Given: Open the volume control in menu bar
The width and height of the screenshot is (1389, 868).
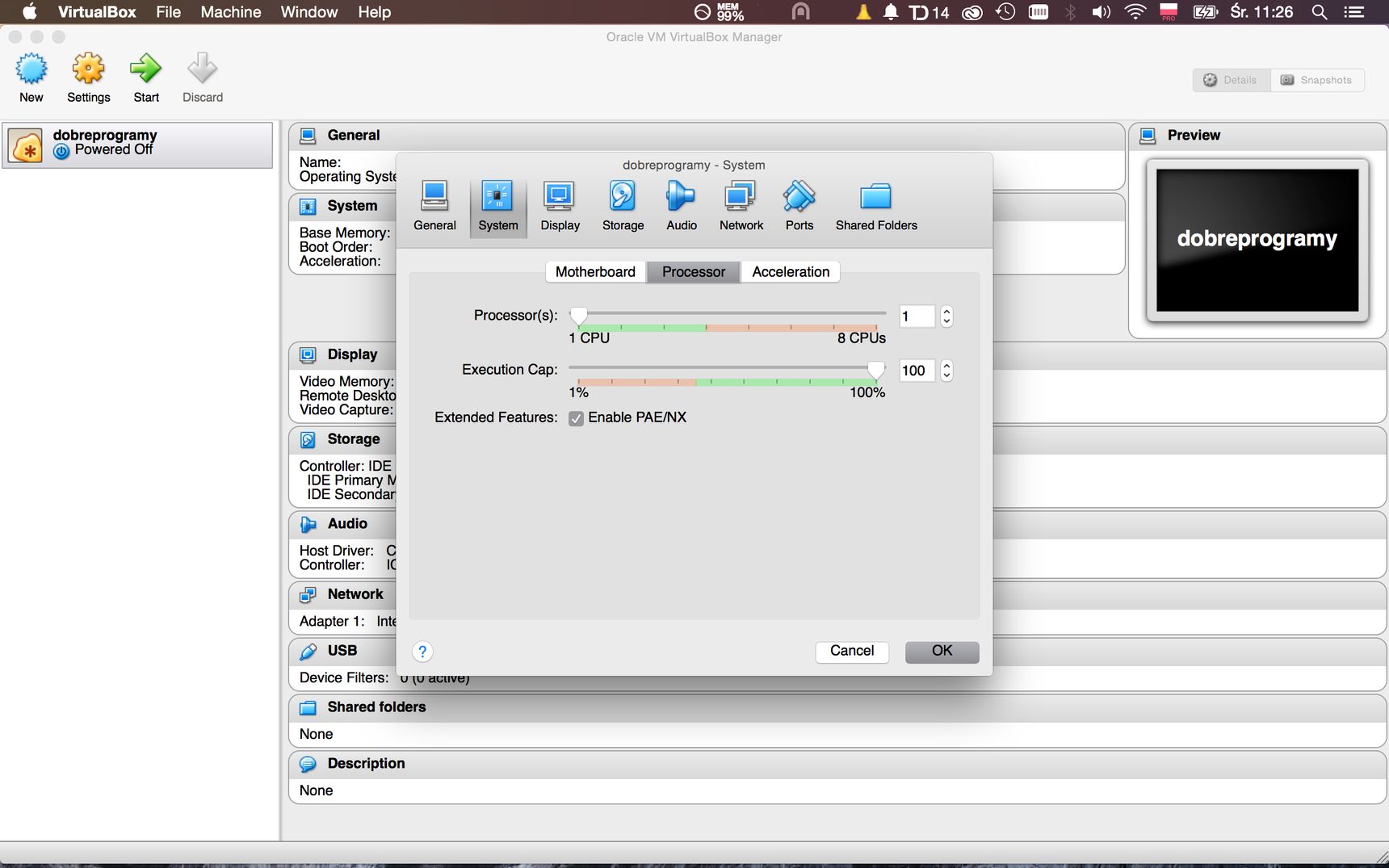Looking at the screenshot, I should (x=1101, y=12).
